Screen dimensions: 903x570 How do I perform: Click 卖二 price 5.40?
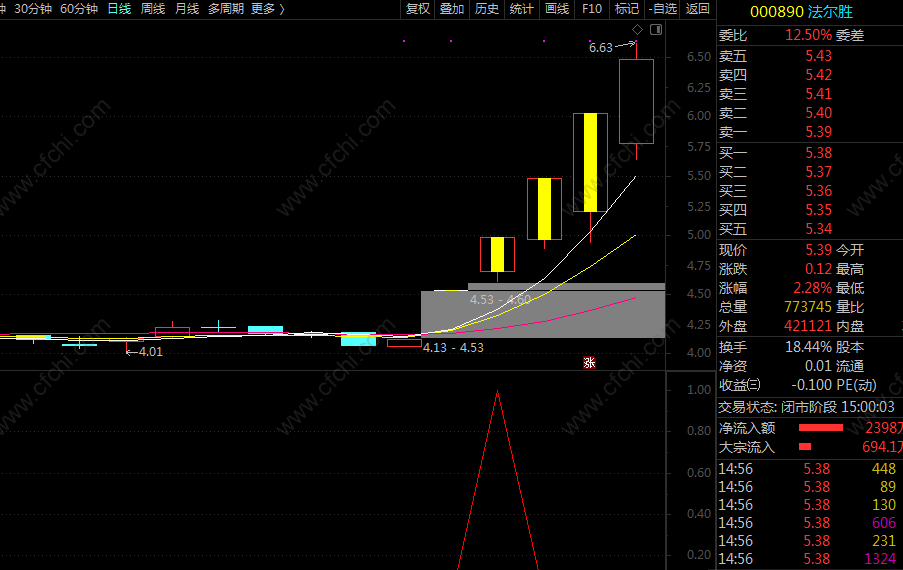818,113
